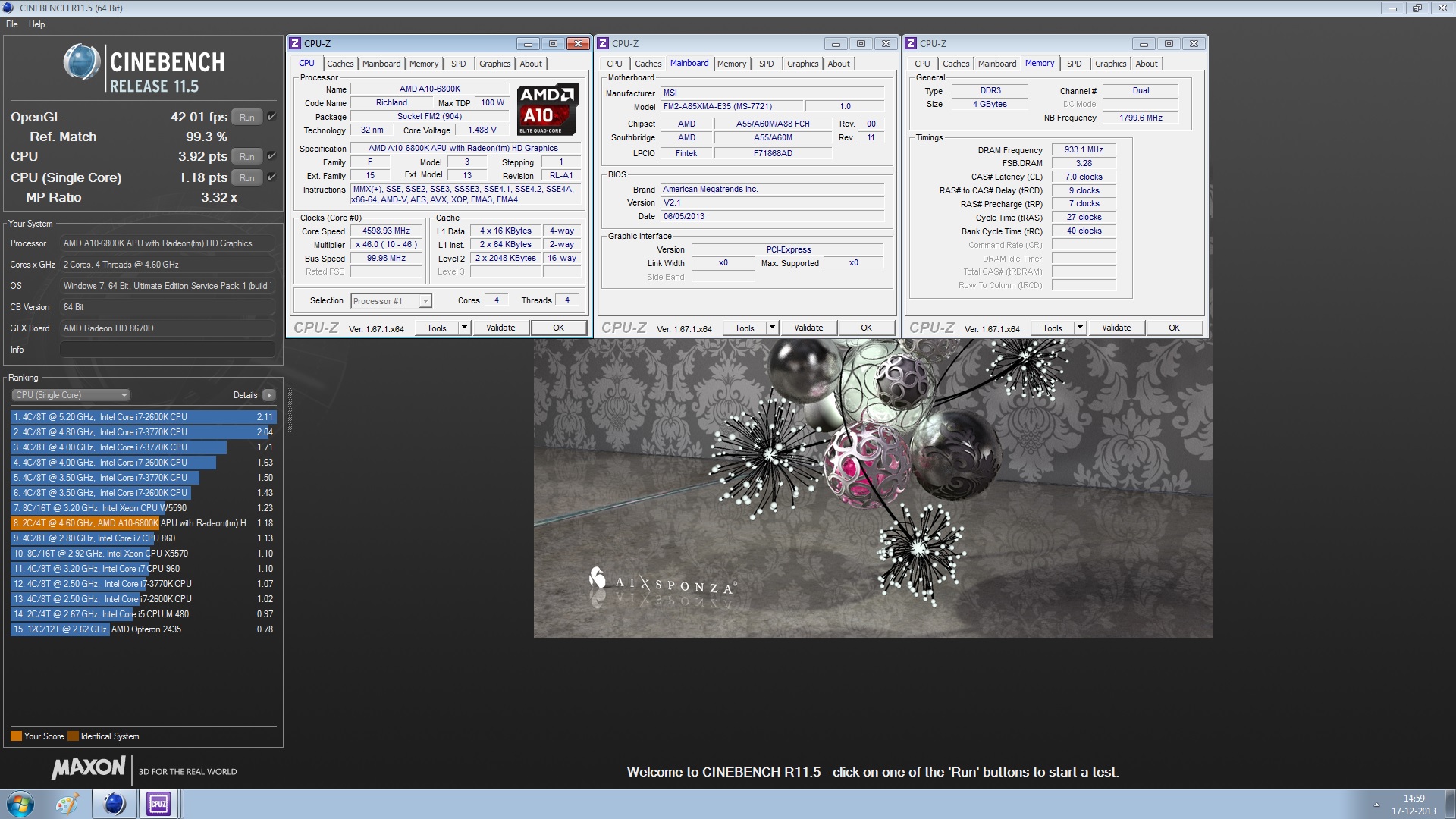Screen dimensions: 1456x819
Task: Switch to Caches tab in first CPU-Z window
Action: (x=340, y=64)
